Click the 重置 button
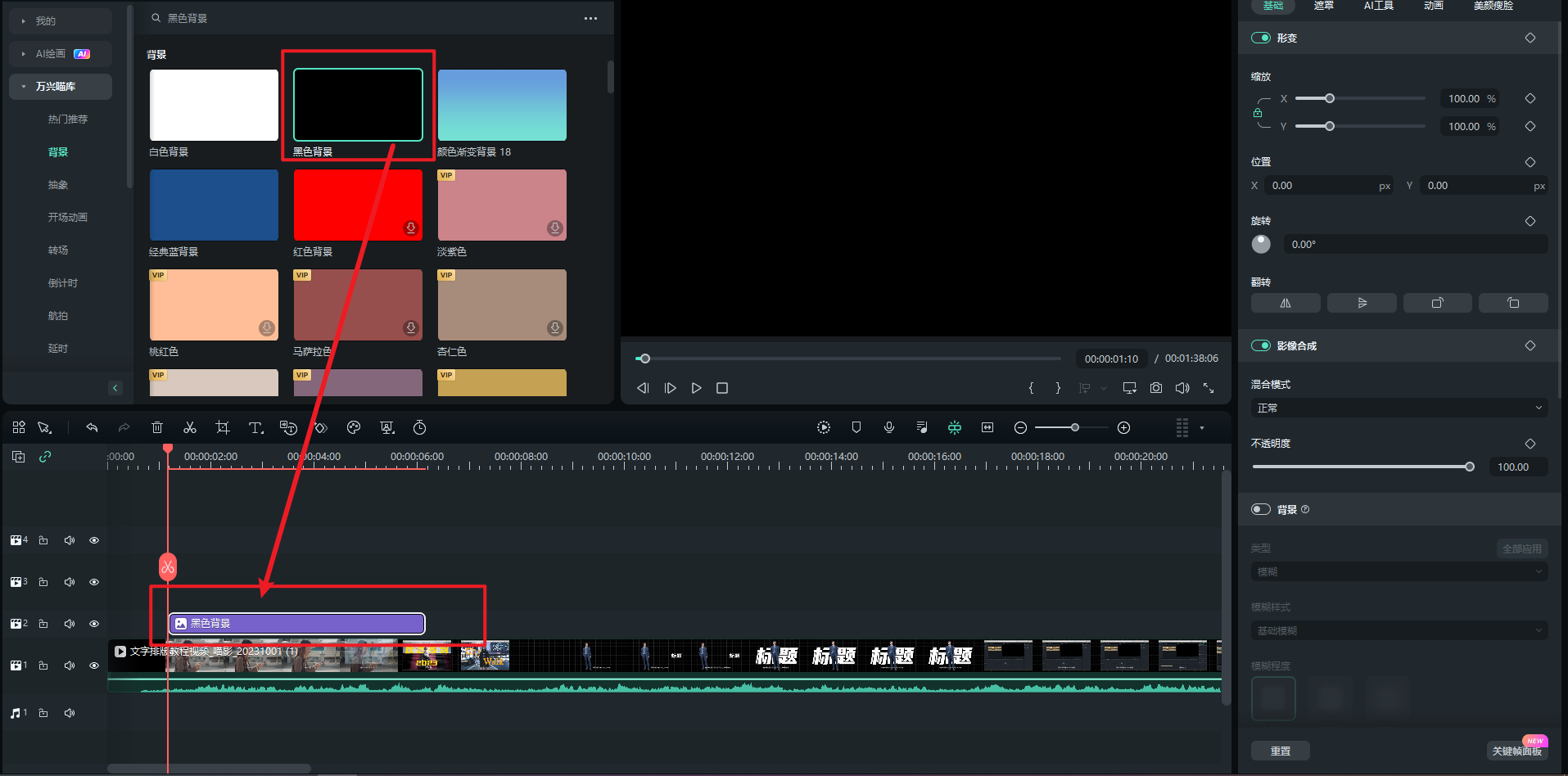Image resolution: width=1568 pixels, height=776 pixels. coord(1281,751)
